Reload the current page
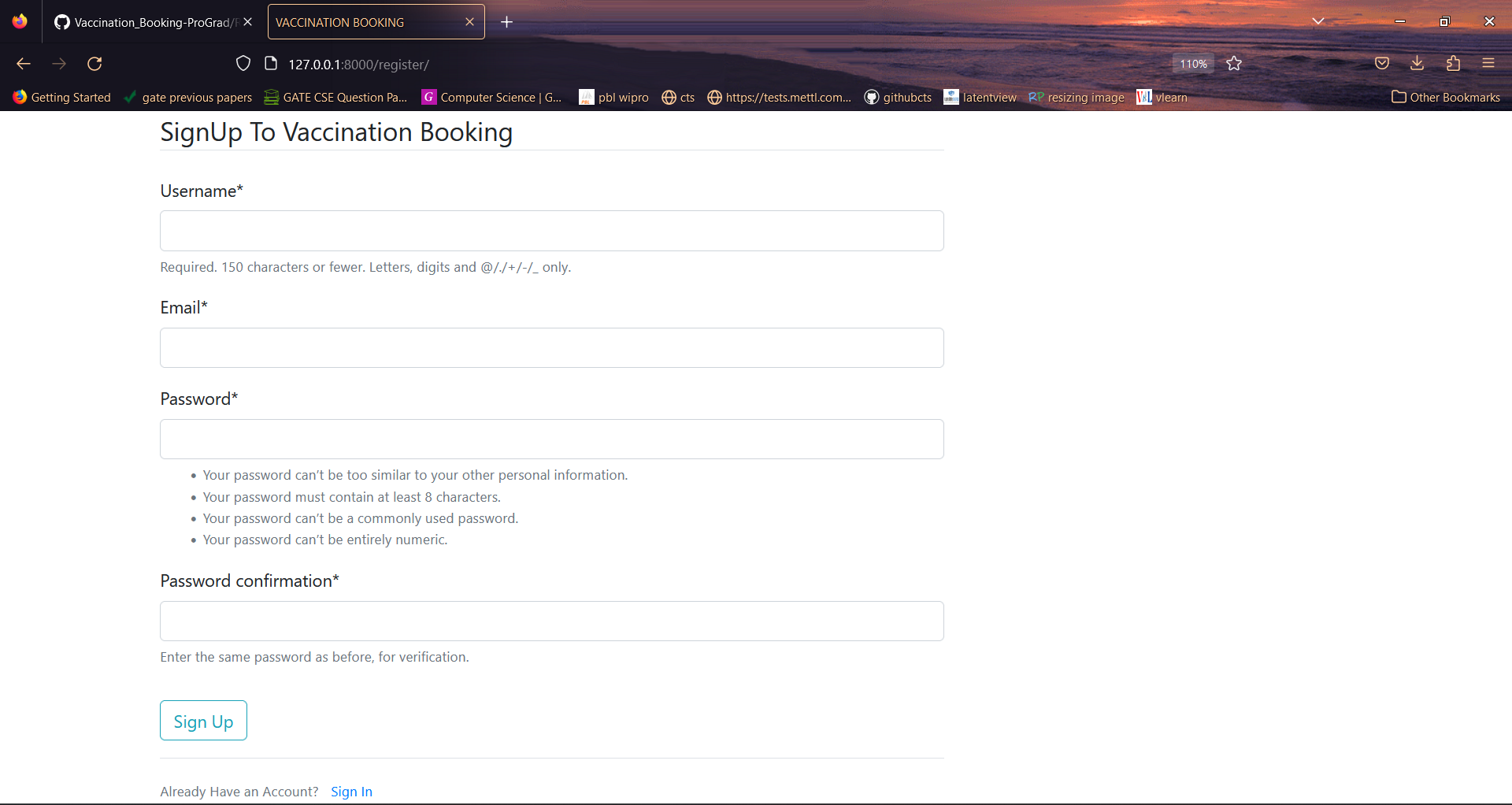The width and height of the screenshot is (1512, 805). 94,64
